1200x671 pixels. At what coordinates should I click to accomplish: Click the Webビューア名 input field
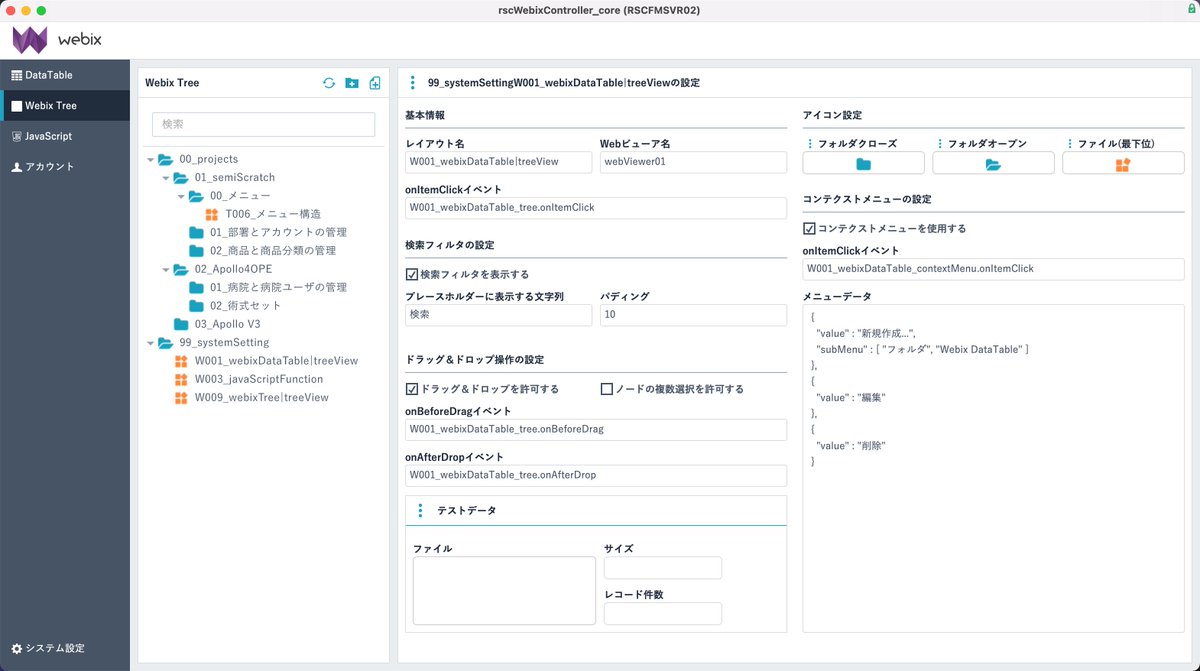pyautogui.click(x=694, y=162)
